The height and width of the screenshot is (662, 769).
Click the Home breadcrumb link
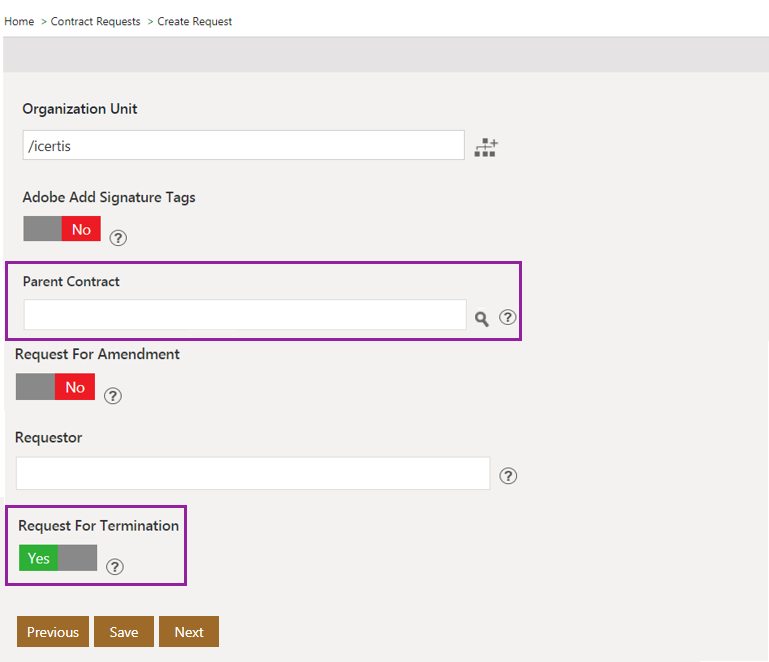19,21
